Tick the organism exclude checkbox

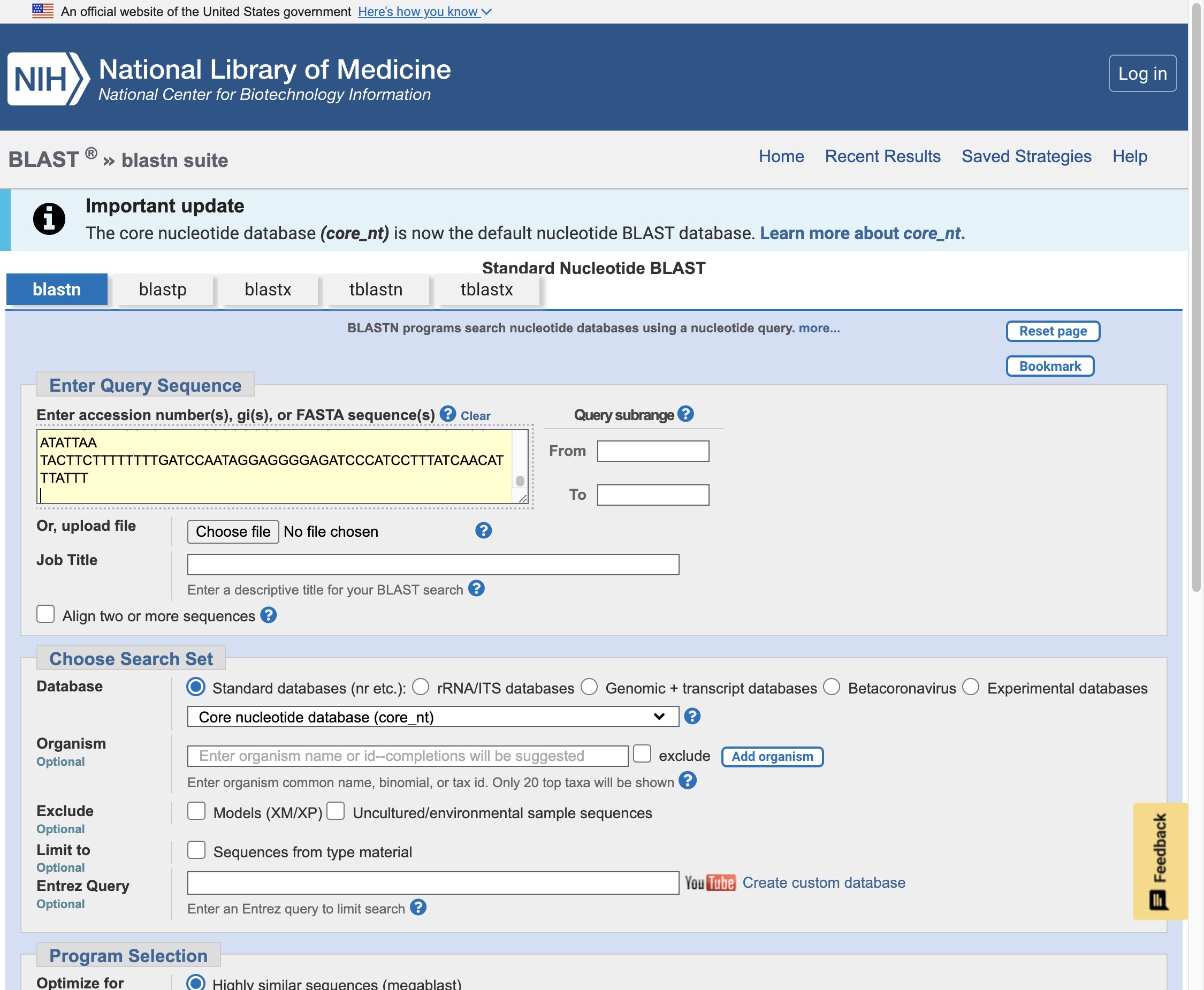click(x=642, y=753)
